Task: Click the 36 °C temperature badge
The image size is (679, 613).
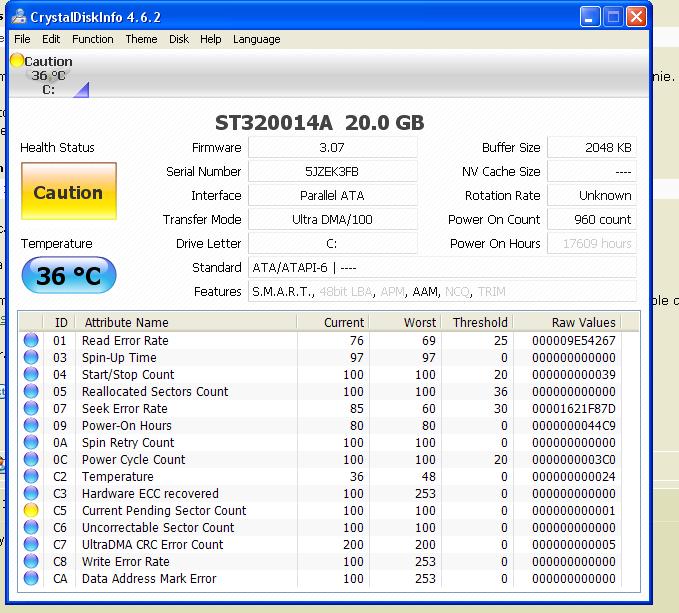Action: pyautogui.click(x=69, y=275)
